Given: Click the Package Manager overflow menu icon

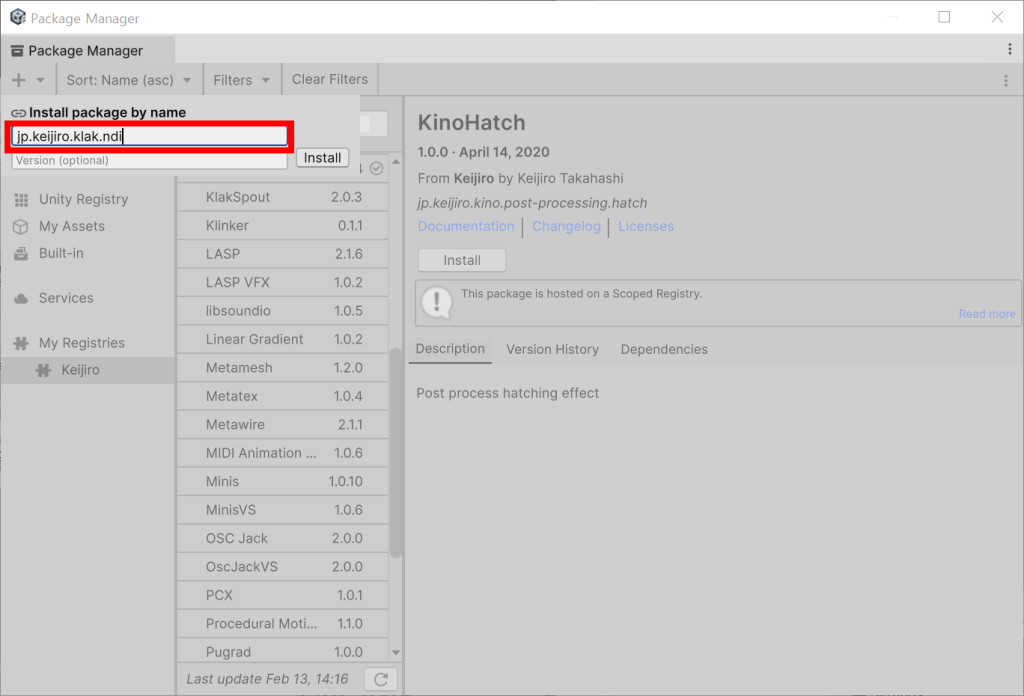Looking at the screenshot, I should coord(1010,50).
